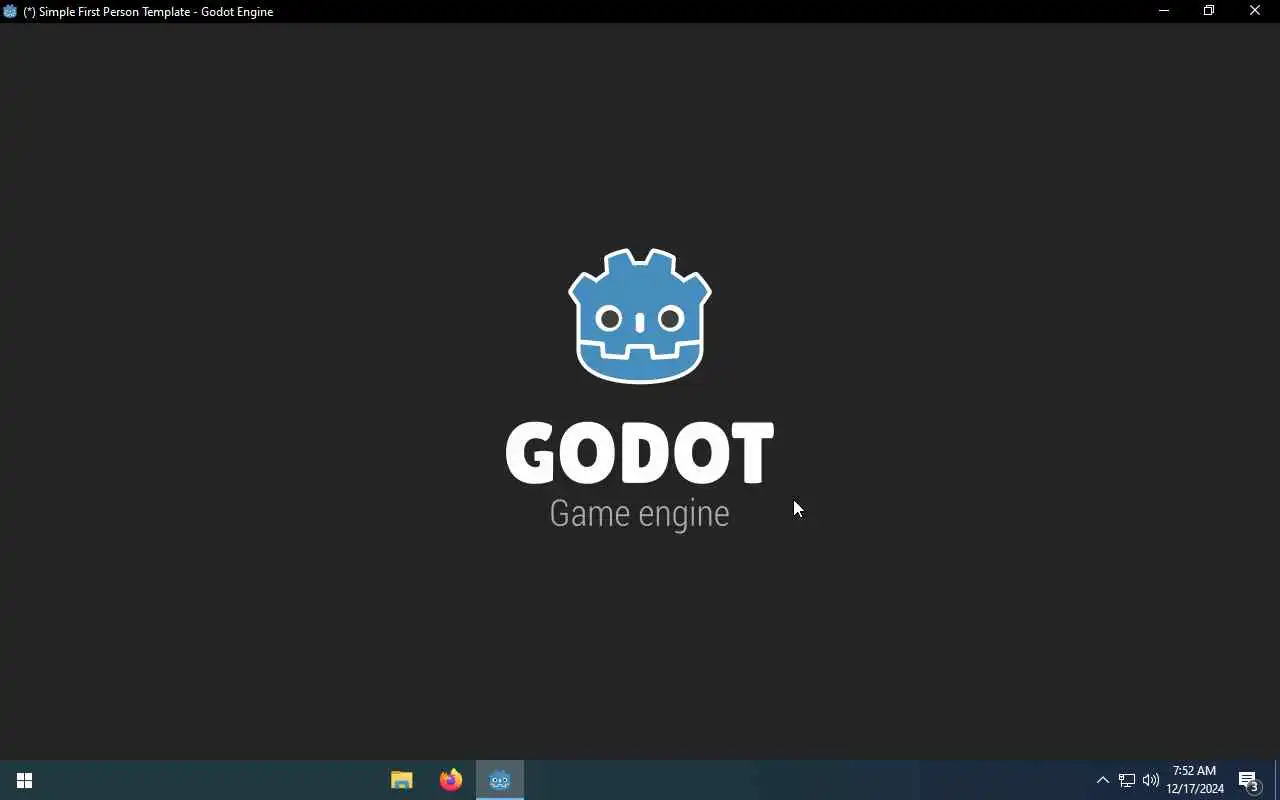Open File Explorer from the taskbar

click(402, 780)
